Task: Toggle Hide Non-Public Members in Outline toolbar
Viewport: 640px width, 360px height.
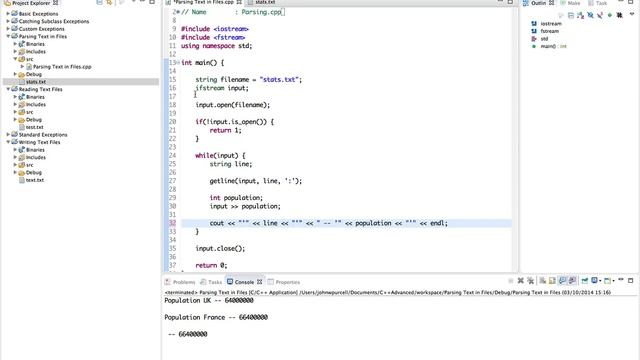Action: click(610, 15)
